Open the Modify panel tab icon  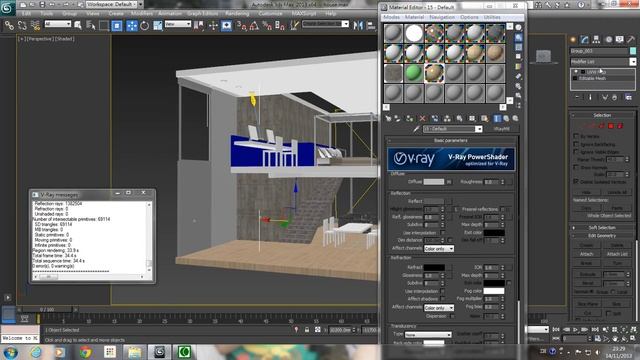tap(585, 40)
